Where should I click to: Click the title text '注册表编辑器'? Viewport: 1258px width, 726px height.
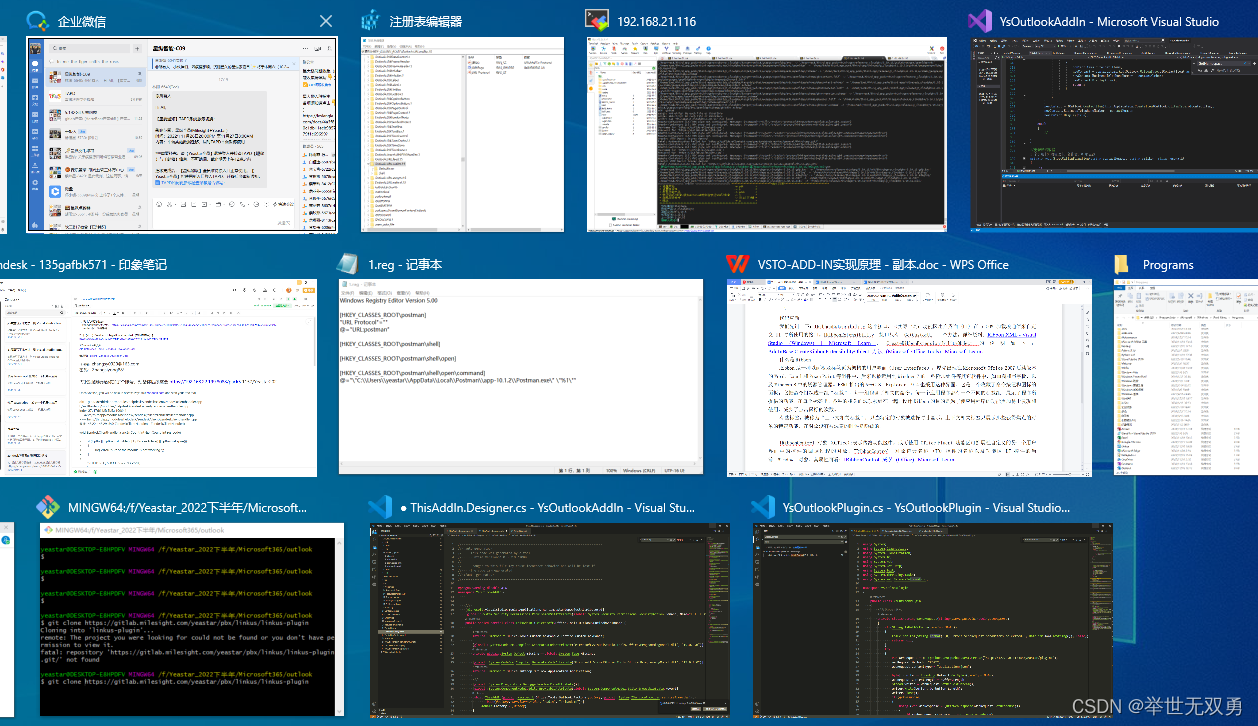tap(426, 21)
